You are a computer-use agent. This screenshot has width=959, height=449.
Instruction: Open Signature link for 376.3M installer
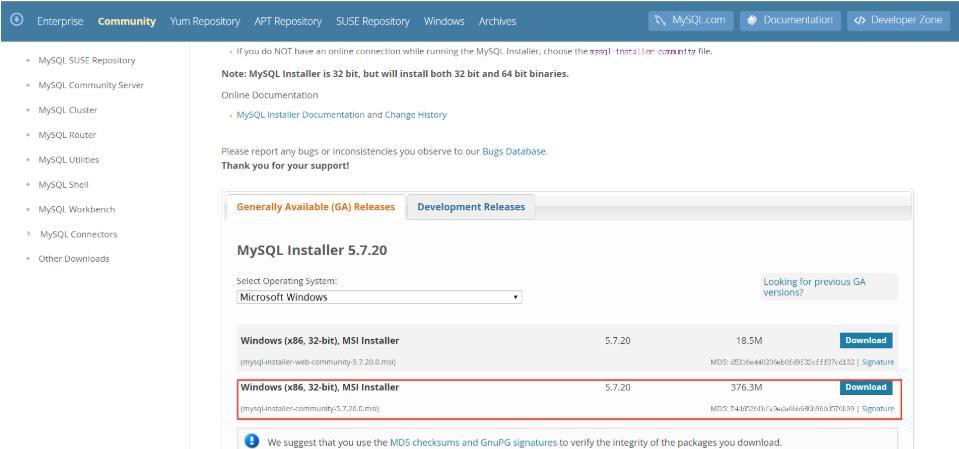[878, 409]
